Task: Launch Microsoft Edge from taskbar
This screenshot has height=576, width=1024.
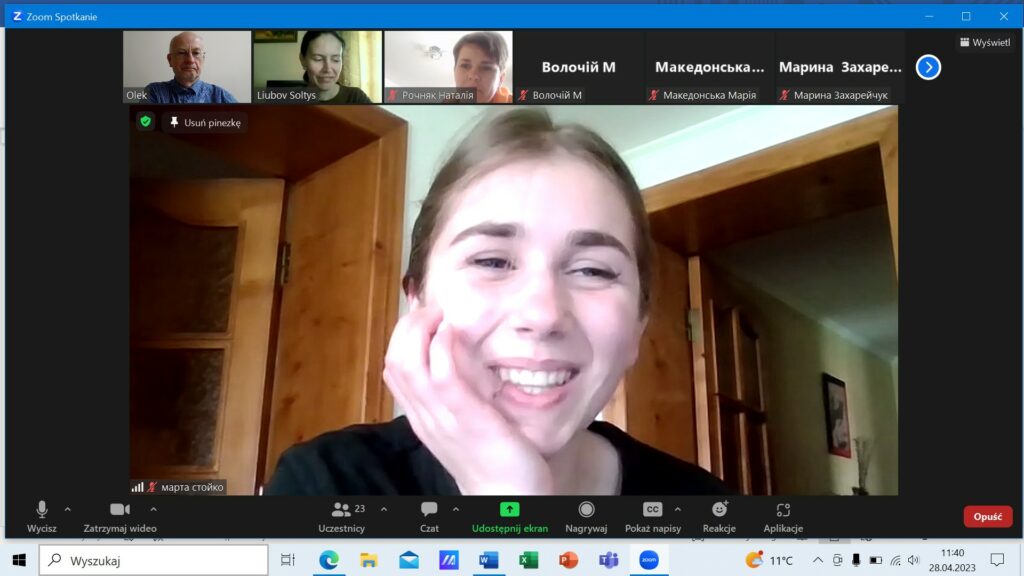Action: pyautogui.click(x=328, y=560)
